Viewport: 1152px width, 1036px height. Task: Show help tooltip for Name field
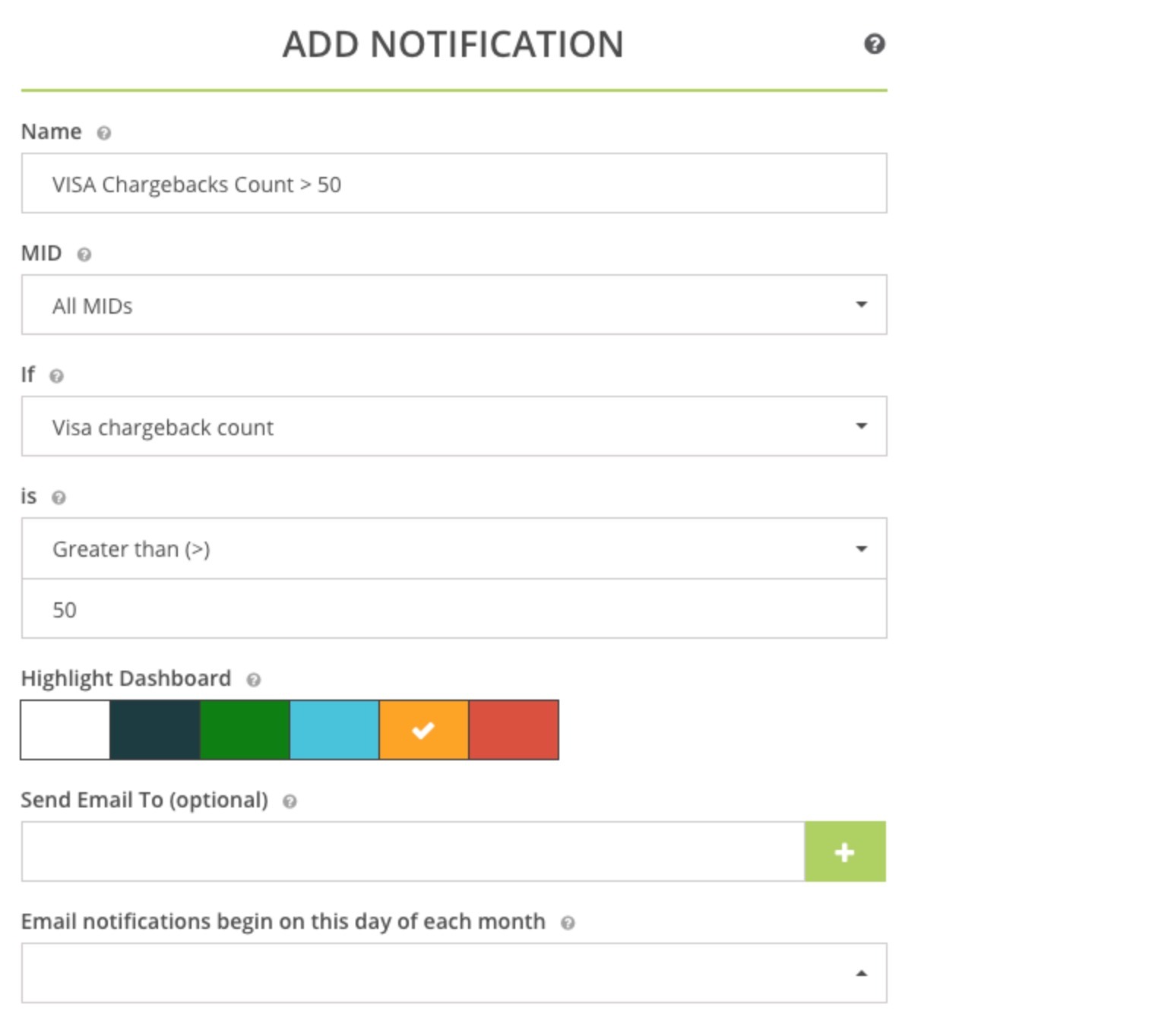pyautogui.click(x=104, y=133)
